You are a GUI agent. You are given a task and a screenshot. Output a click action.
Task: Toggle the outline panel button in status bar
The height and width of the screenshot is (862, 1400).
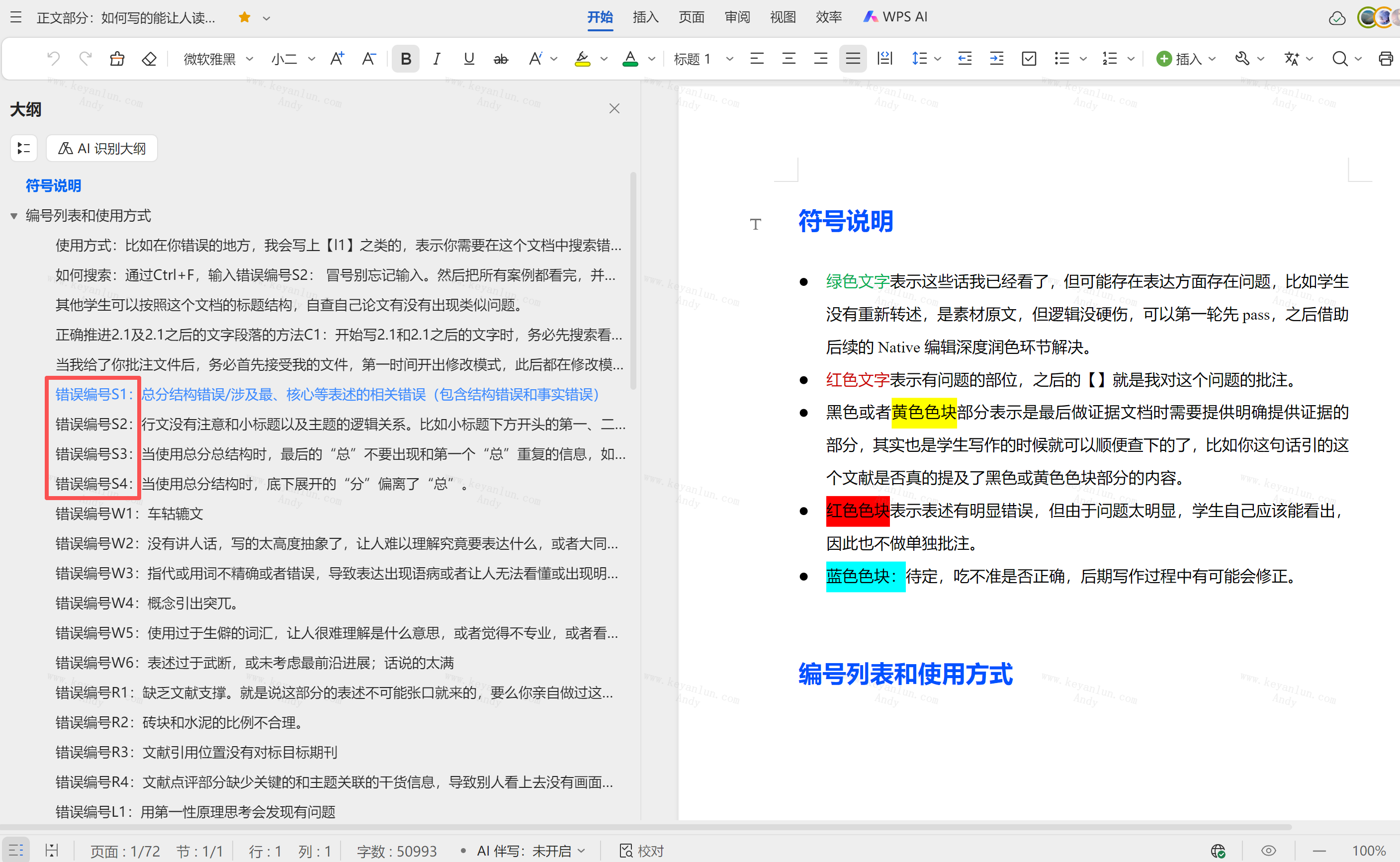pos(16,850)
